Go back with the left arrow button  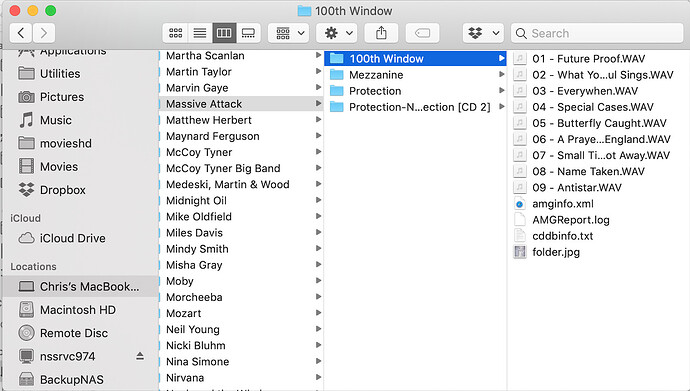[21, 33]
